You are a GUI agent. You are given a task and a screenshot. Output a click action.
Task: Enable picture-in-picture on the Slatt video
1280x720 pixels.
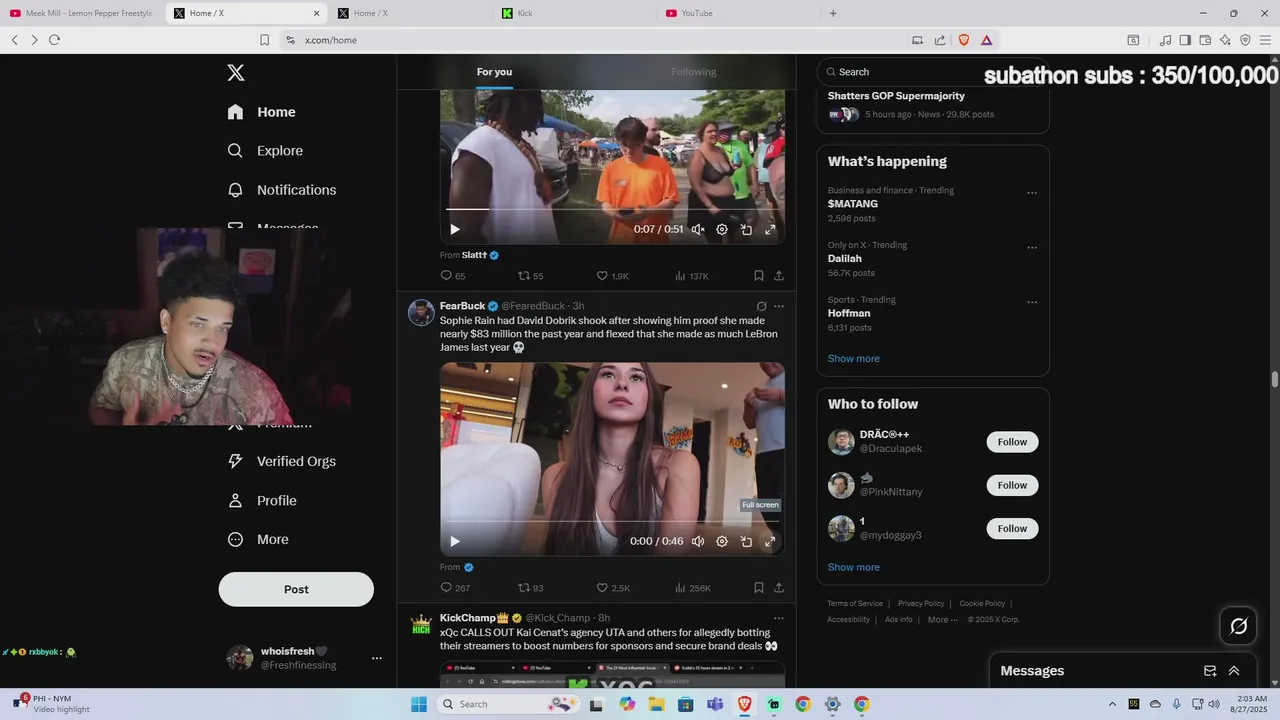pos(746,229)
